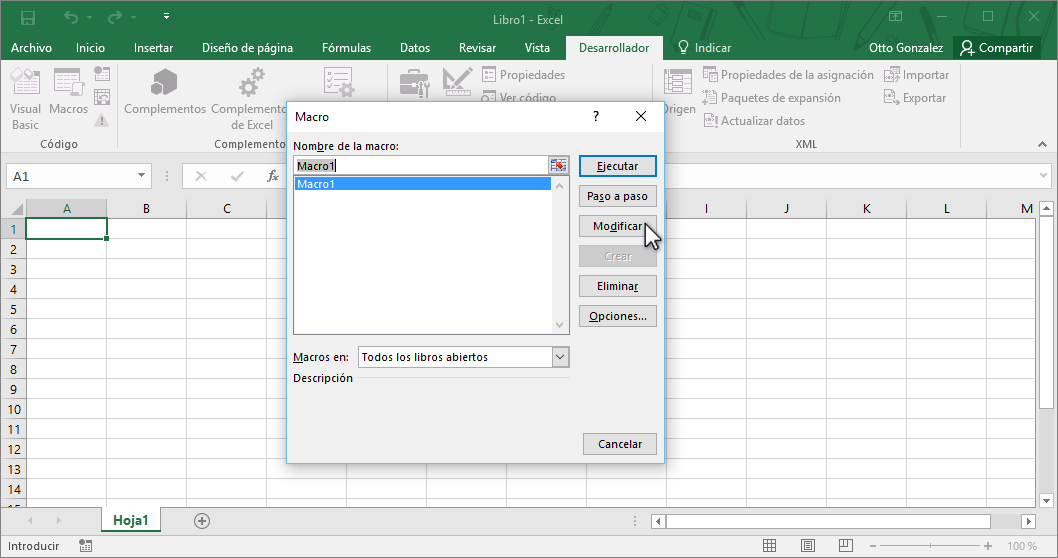Click Eliminar to delete macro

pos(617,286)
